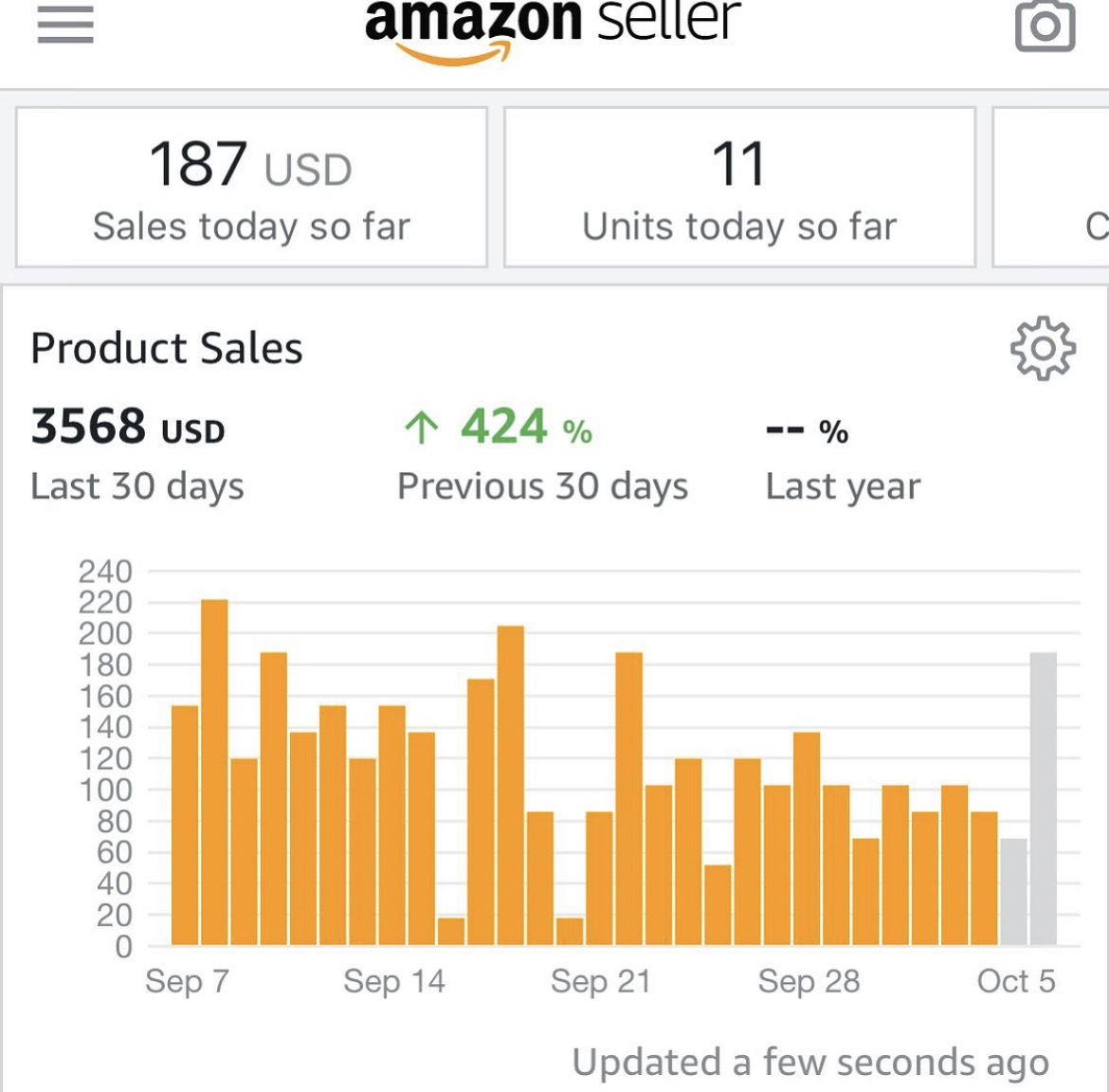Tap the Sep 21 date label
Viewport: 1109px width, 1092px height.
point(601,981)
